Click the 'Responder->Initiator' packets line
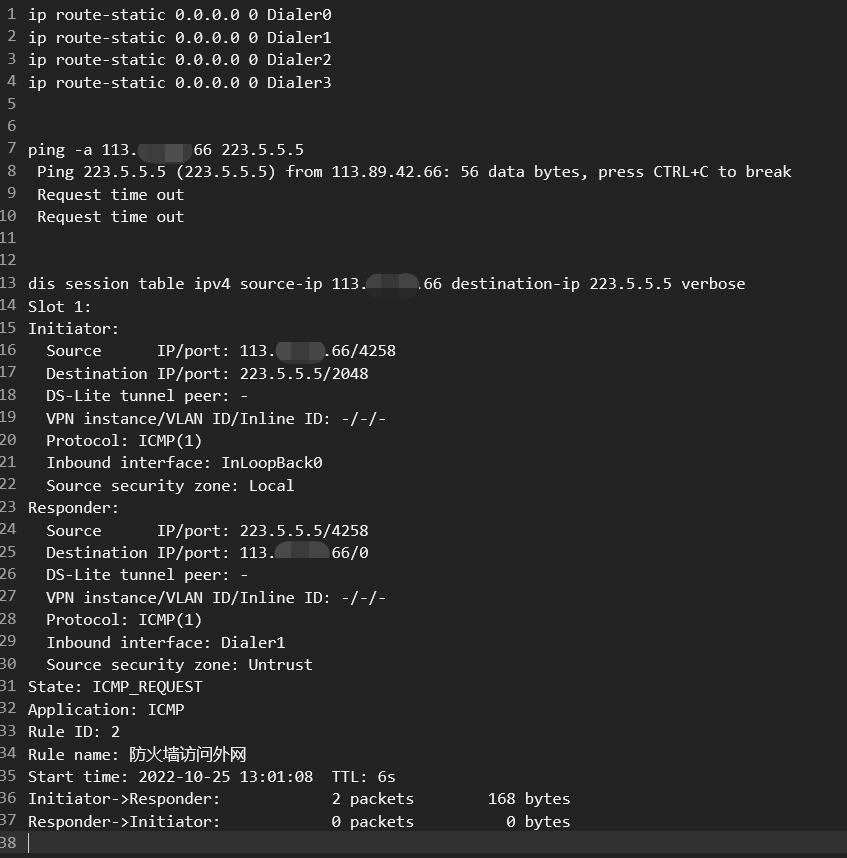Screen dimensions: 847x858 [x=299, y=821]
